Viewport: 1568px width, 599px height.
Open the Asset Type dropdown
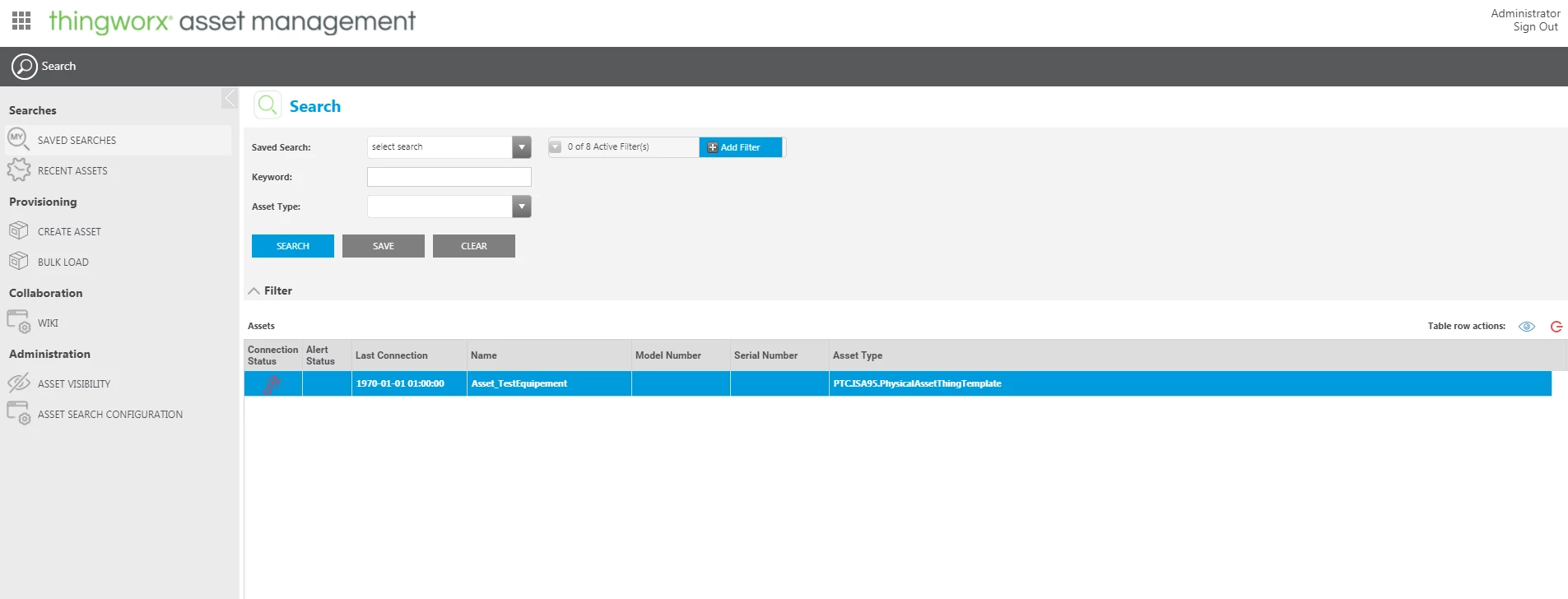(x=522, y=207)
